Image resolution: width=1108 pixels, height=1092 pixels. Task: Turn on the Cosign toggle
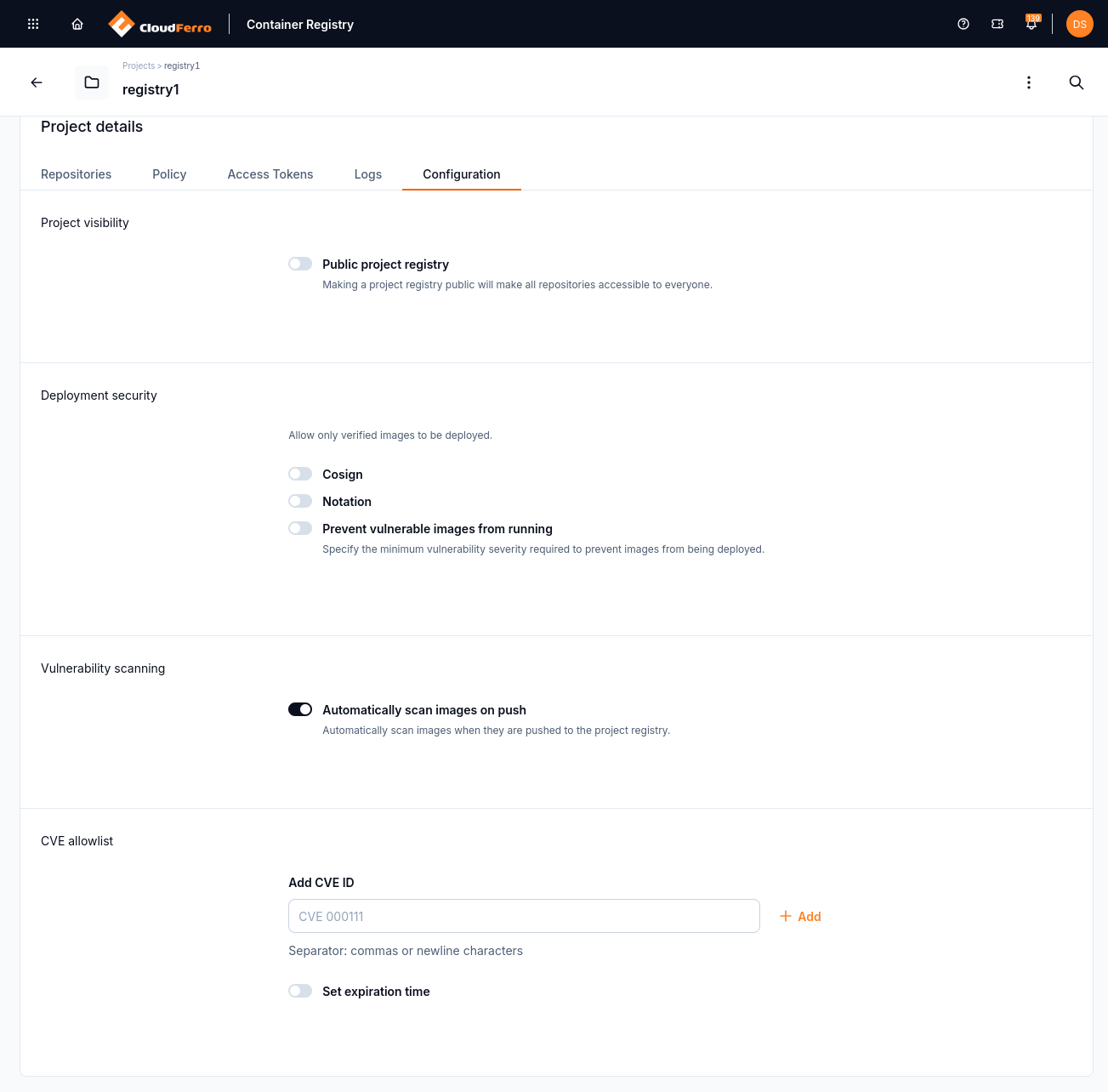coord(300,474)
